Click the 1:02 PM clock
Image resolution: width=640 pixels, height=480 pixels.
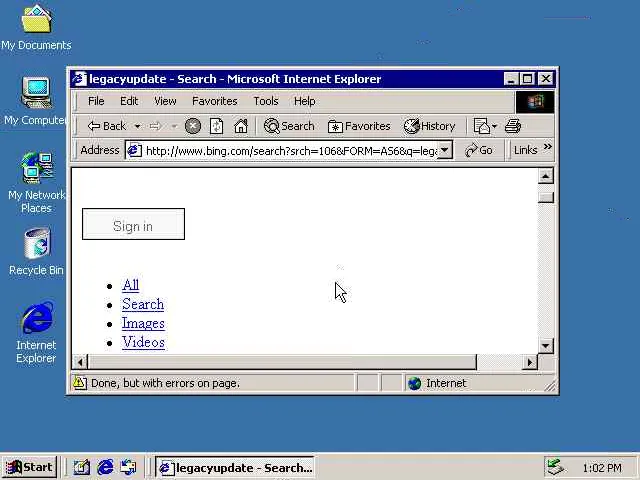coord(602,468)
